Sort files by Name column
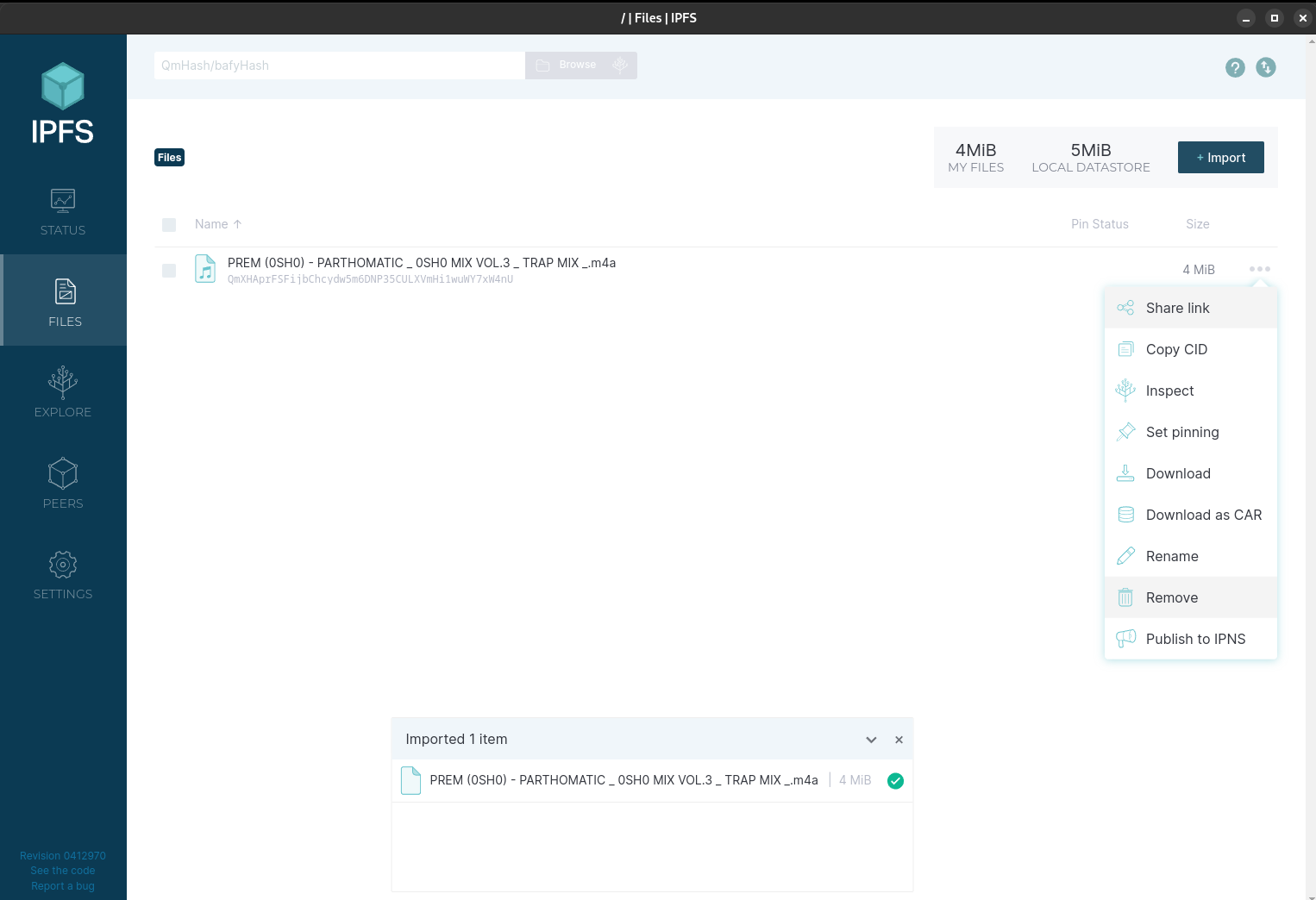 218,224
